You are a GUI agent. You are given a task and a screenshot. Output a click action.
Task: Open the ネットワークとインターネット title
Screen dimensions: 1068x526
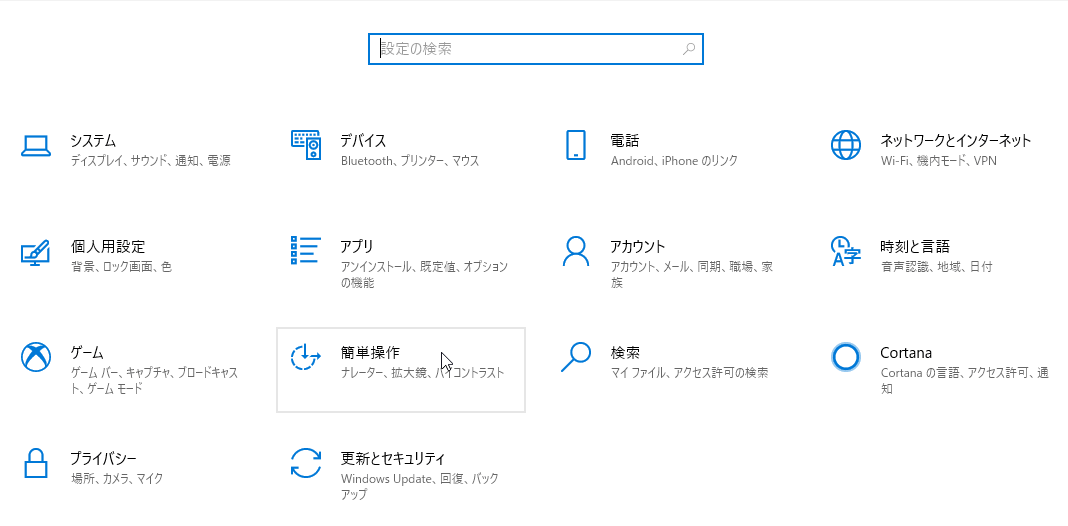(x=956, y=141)
